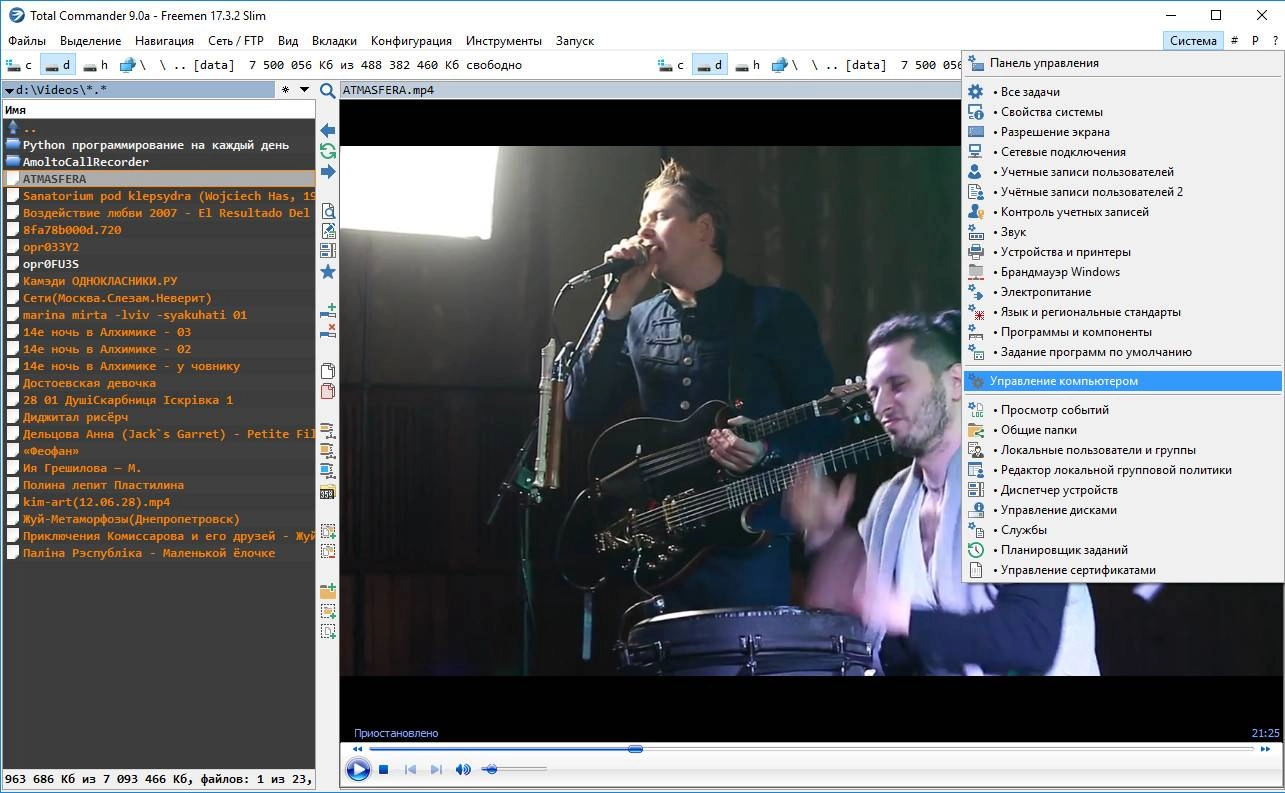Select Панель управления in the Система menu
This screenshot has width=1285, height=793.
point(1122,63)
